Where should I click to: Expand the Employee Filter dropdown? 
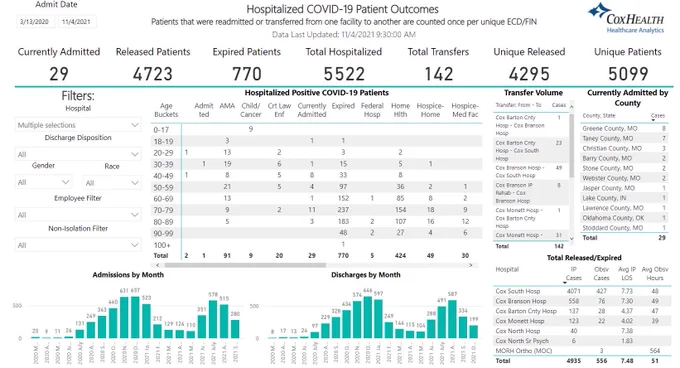pos(78,215)
